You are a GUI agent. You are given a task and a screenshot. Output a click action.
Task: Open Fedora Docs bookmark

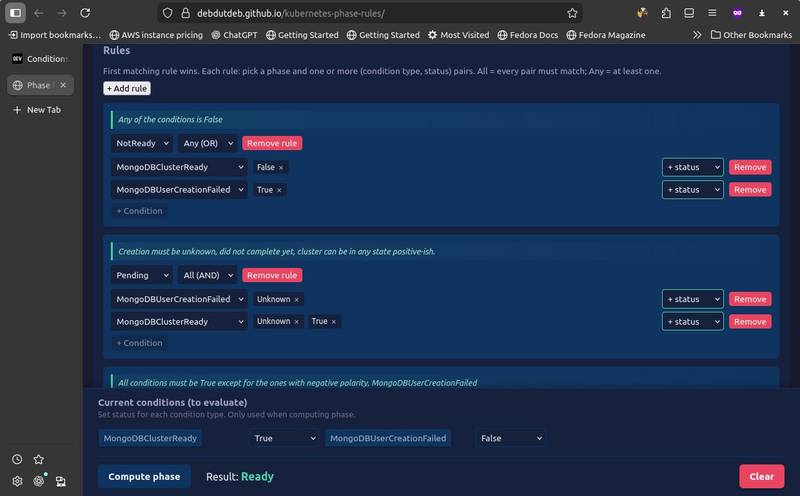tap(528, 35)
